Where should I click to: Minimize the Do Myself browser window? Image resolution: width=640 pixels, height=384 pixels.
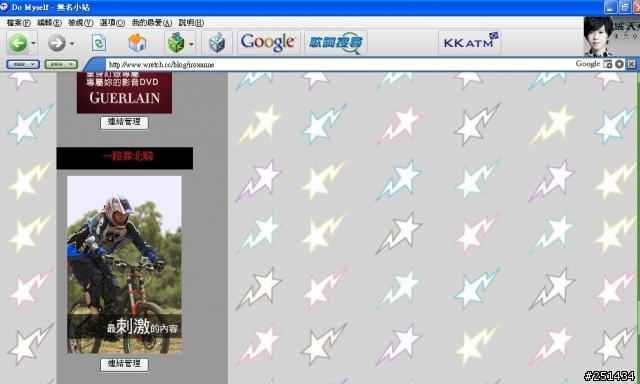(610, 7)
